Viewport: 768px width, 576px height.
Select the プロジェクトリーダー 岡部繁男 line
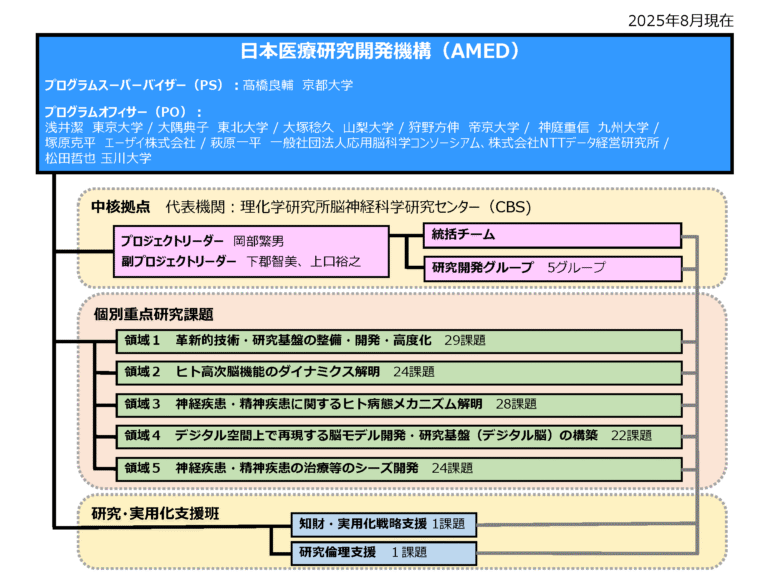coord(202,241)
